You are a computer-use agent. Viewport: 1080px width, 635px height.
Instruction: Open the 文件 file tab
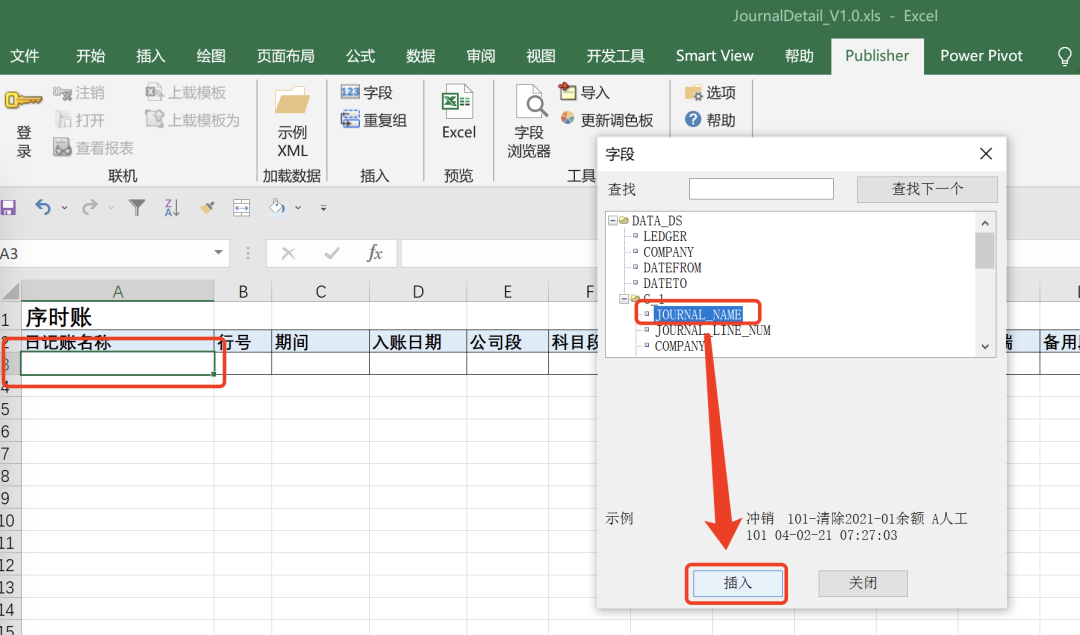(25, 56)
